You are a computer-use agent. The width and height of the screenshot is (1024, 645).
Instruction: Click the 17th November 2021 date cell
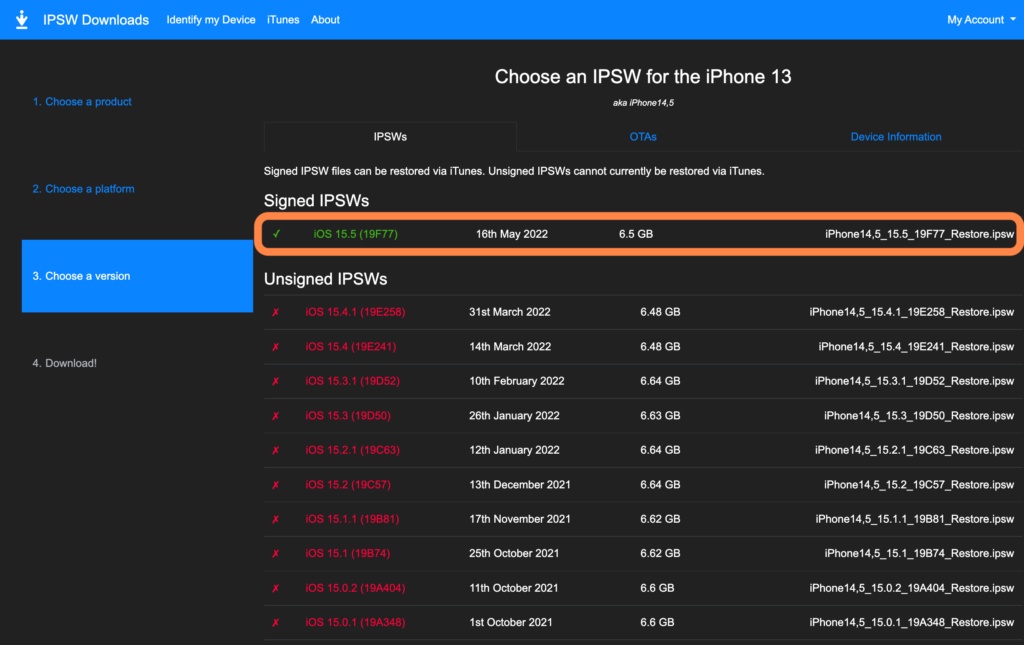point(520,519)
